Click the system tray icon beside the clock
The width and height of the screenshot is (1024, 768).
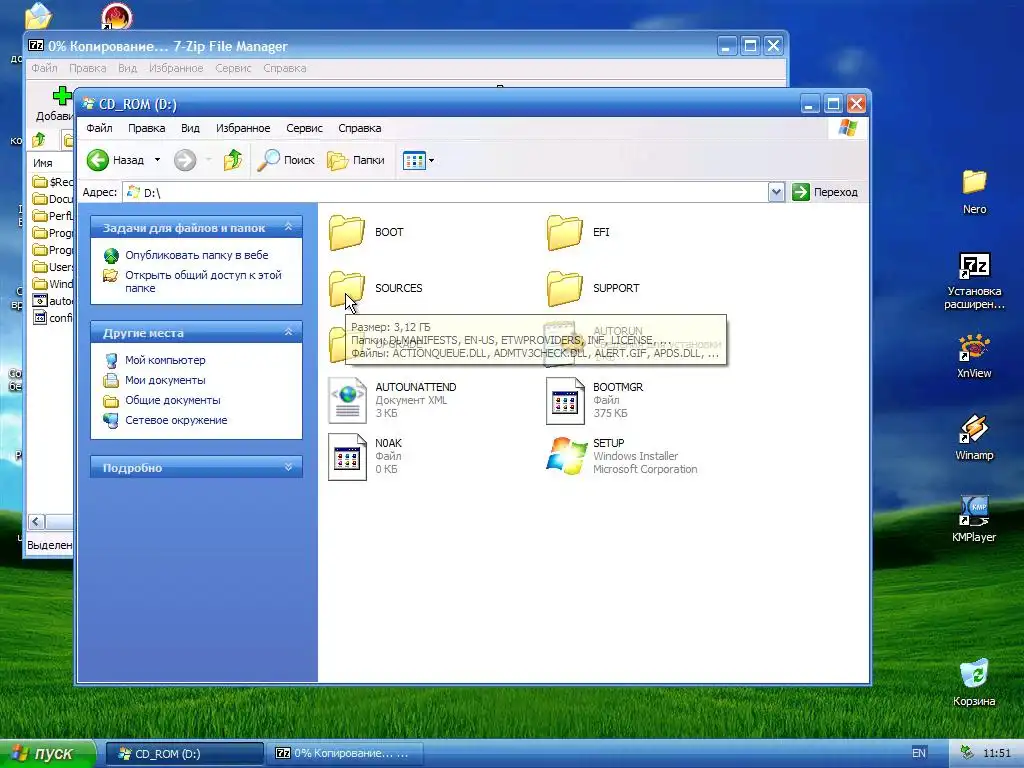tap(967, 753)
